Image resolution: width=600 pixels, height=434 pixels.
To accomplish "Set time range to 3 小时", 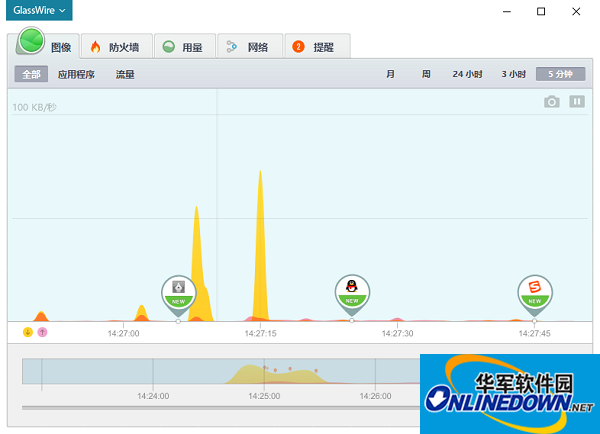I will point(514,74).
